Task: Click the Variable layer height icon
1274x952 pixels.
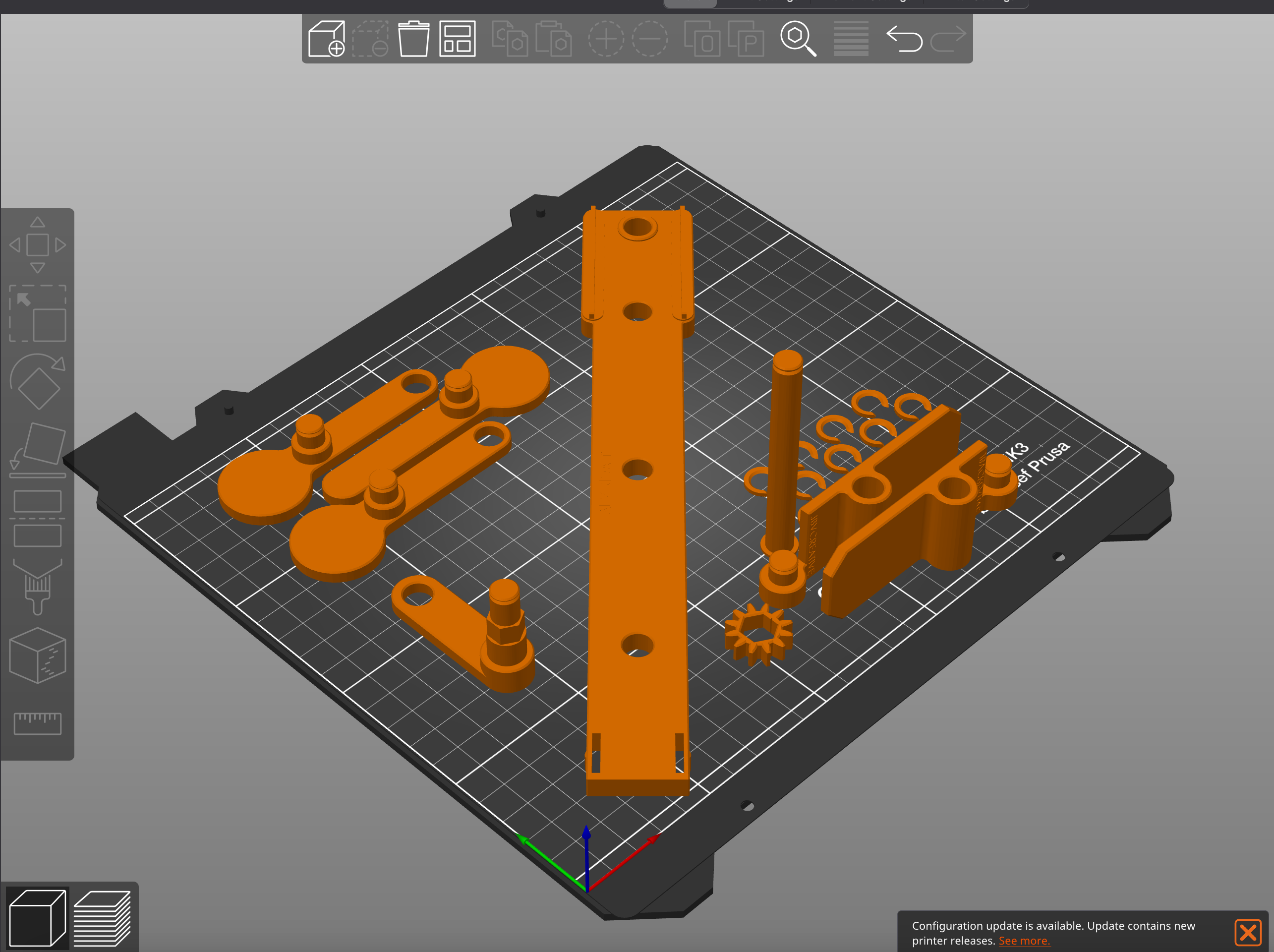Action: click(851, 39)
